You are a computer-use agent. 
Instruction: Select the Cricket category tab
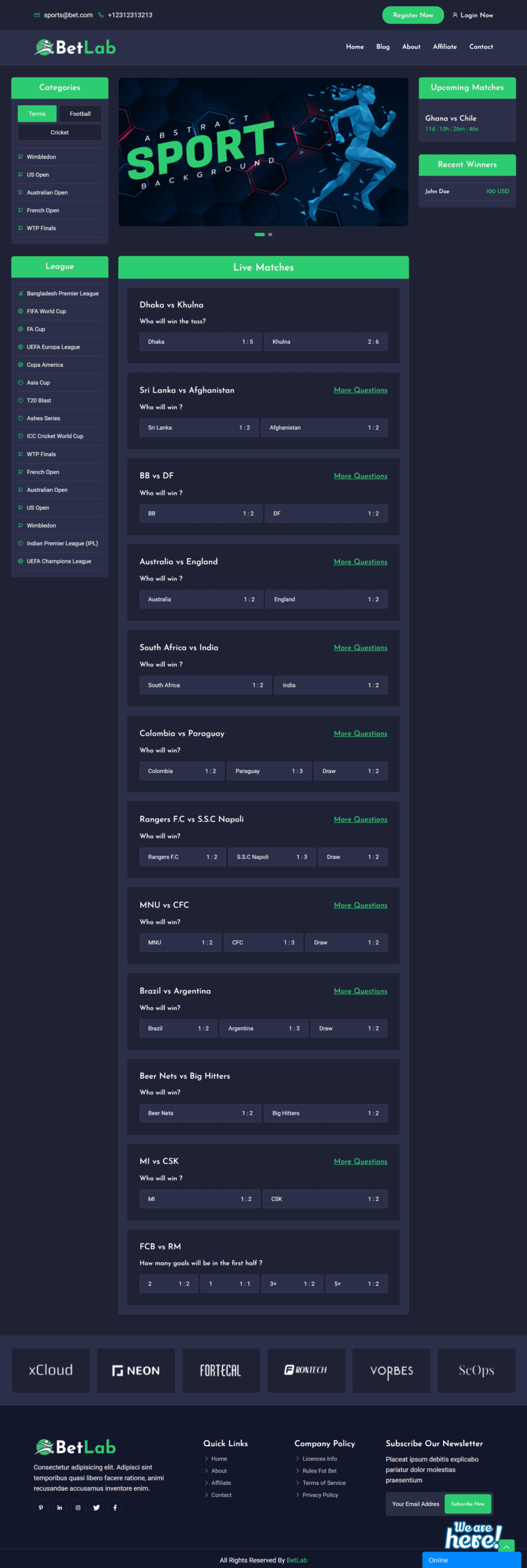pos(59,132)
